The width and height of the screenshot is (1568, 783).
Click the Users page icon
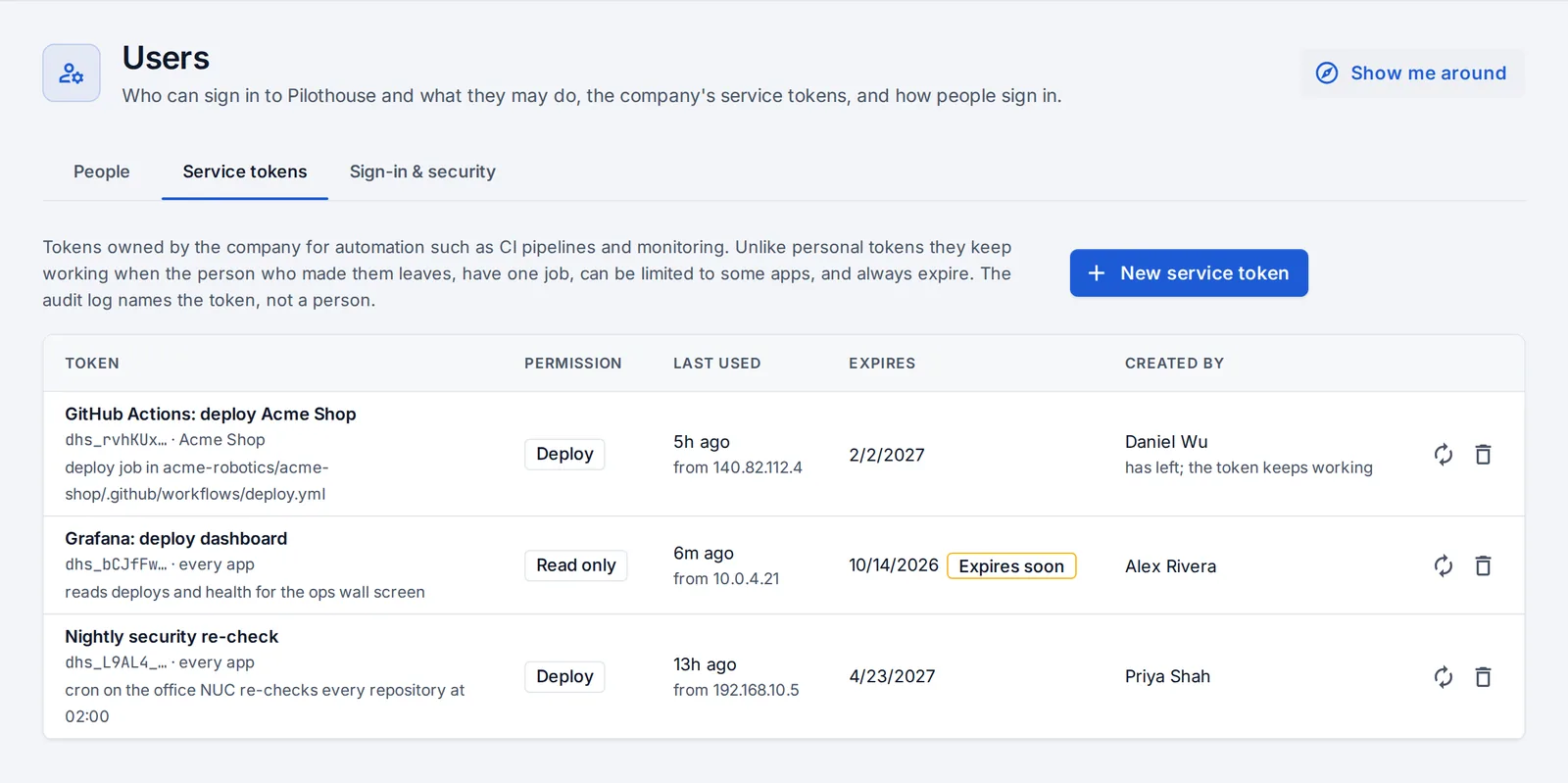72,73
